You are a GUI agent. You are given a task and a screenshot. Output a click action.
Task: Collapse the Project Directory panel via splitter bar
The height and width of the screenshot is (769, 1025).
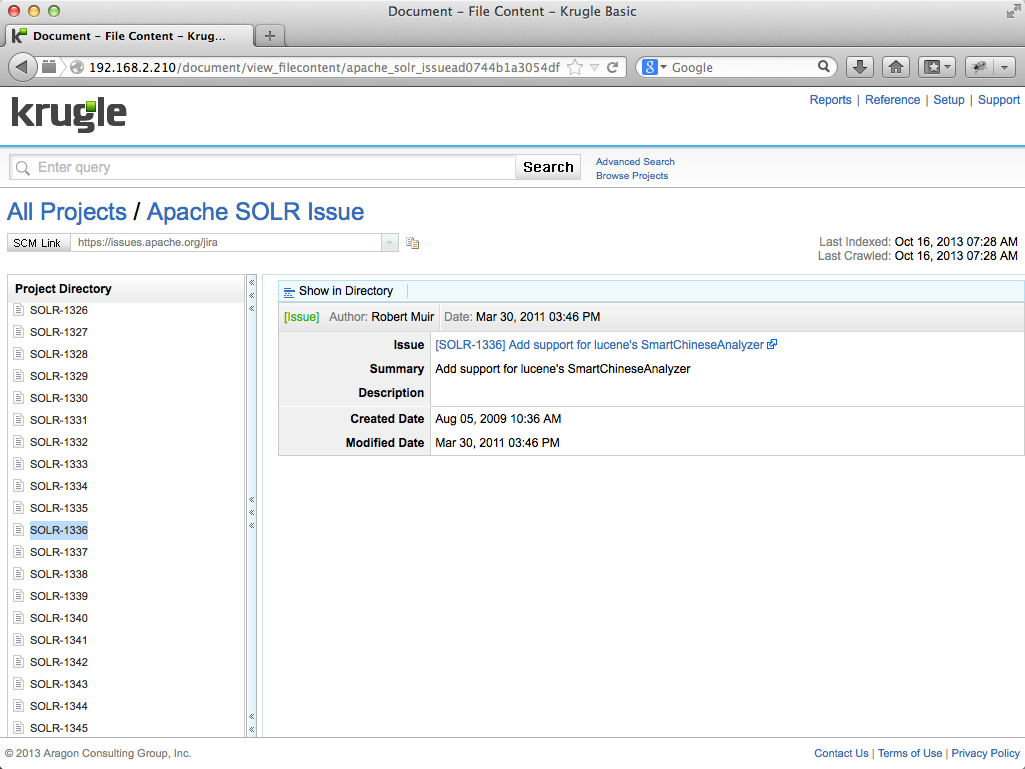coord(252,506)
